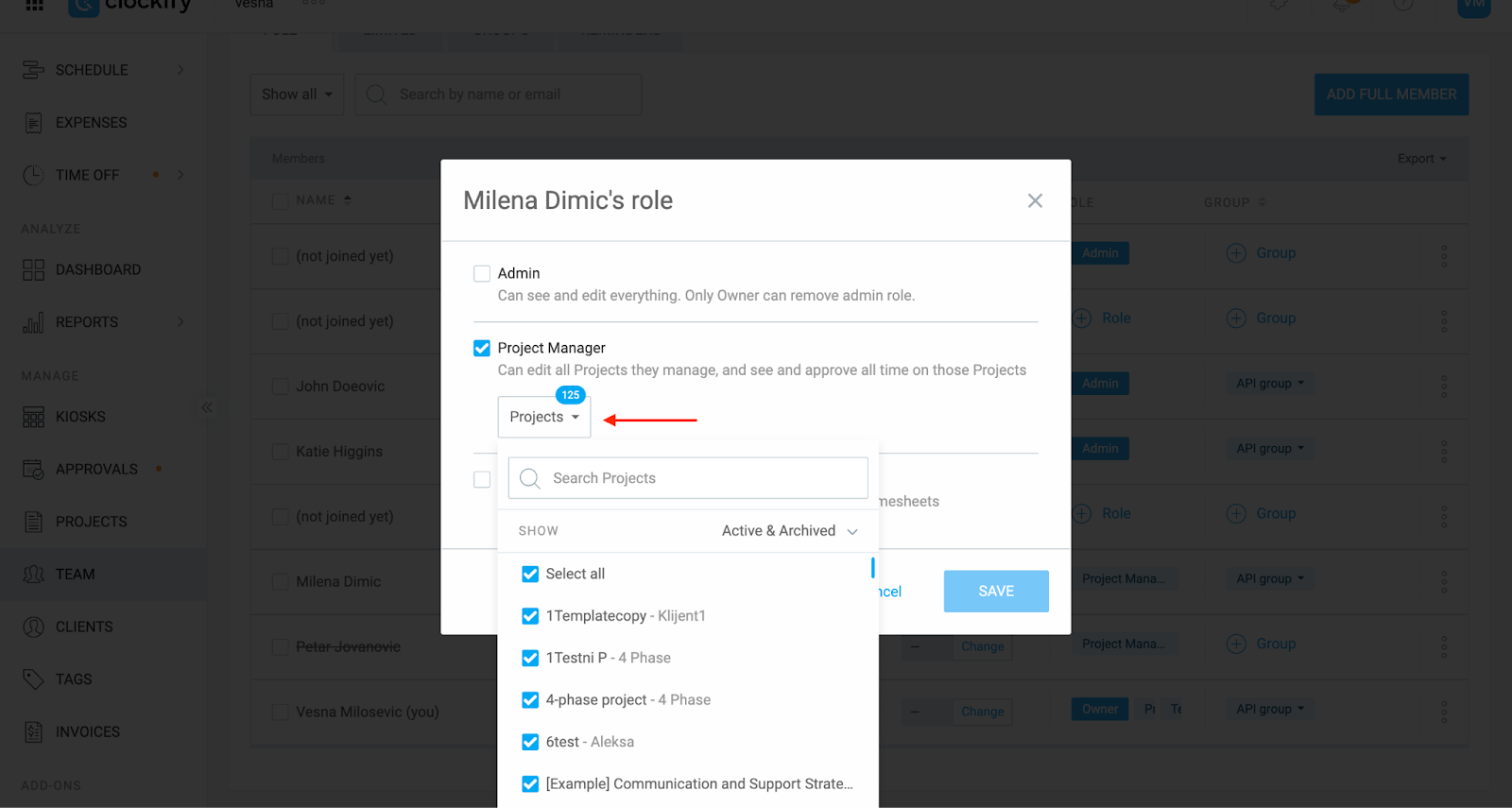Click the magnifier icon in member search
This screenshot has height=808, width=1512.
(376, 95)
